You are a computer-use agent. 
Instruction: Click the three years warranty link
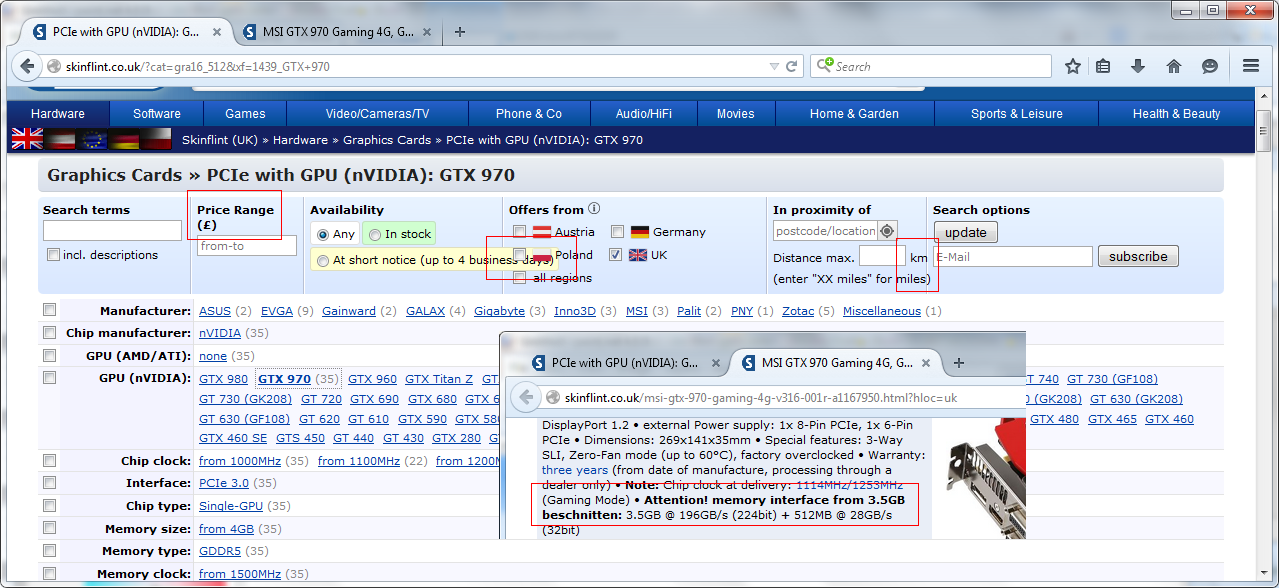pos(575,470)
